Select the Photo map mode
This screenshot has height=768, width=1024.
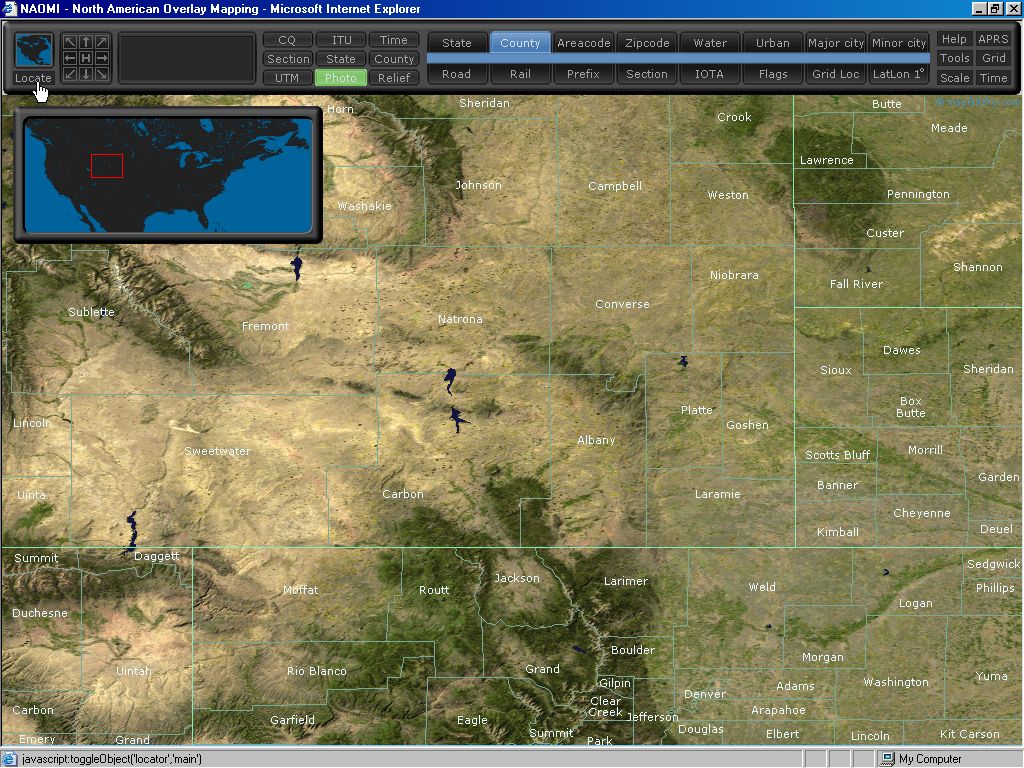pyautogui.click(x=341, y=77)
